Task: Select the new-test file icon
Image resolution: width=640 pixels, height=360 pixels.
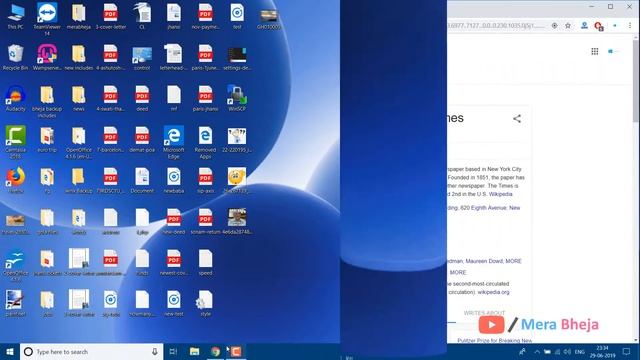Action: [174, 303]
